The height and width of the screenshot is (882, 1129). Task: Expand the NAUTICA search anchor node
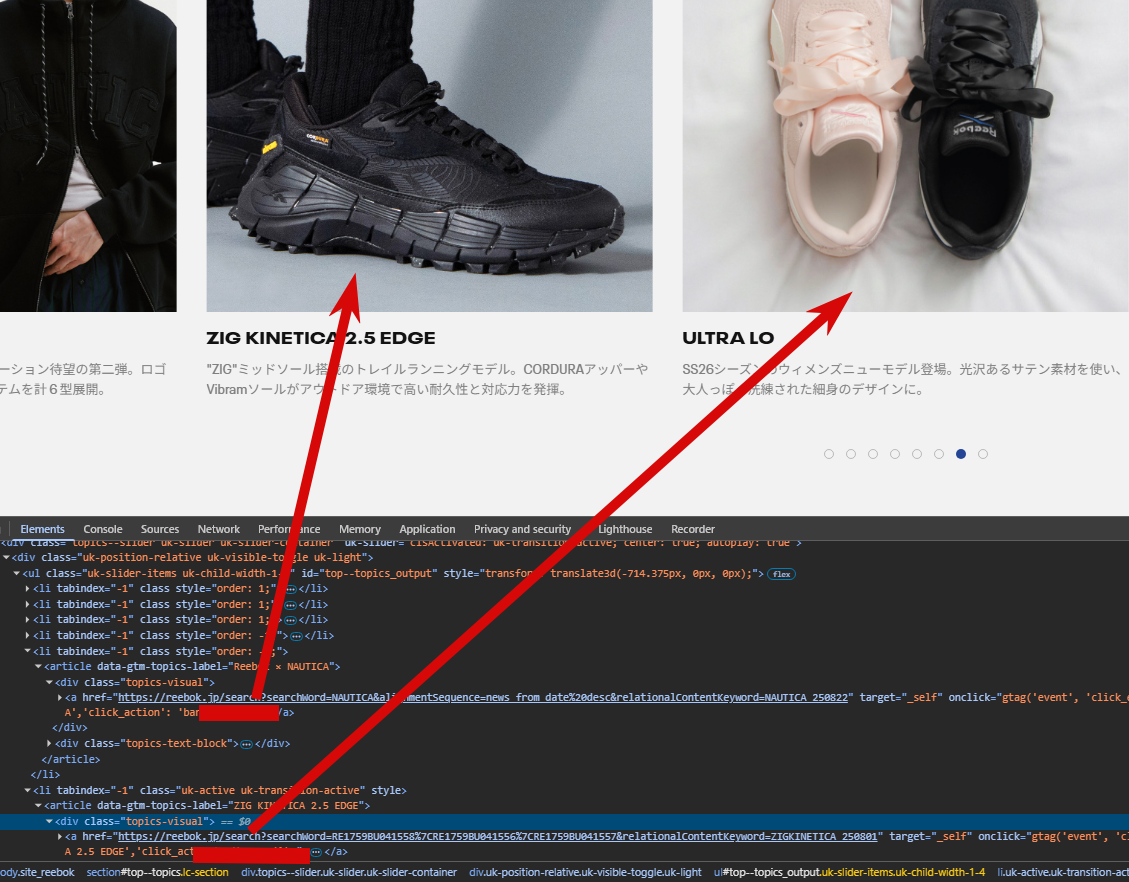(x=60, y=698)
